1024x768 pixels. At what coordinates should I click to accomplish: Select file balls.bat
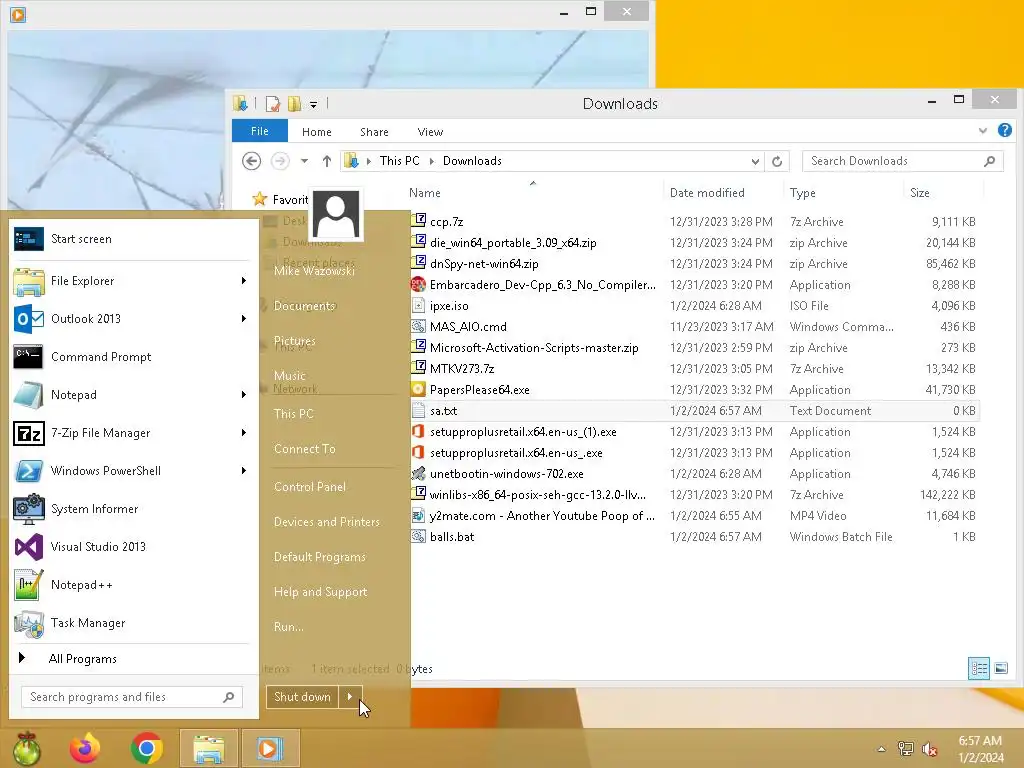tap(452, 537)
